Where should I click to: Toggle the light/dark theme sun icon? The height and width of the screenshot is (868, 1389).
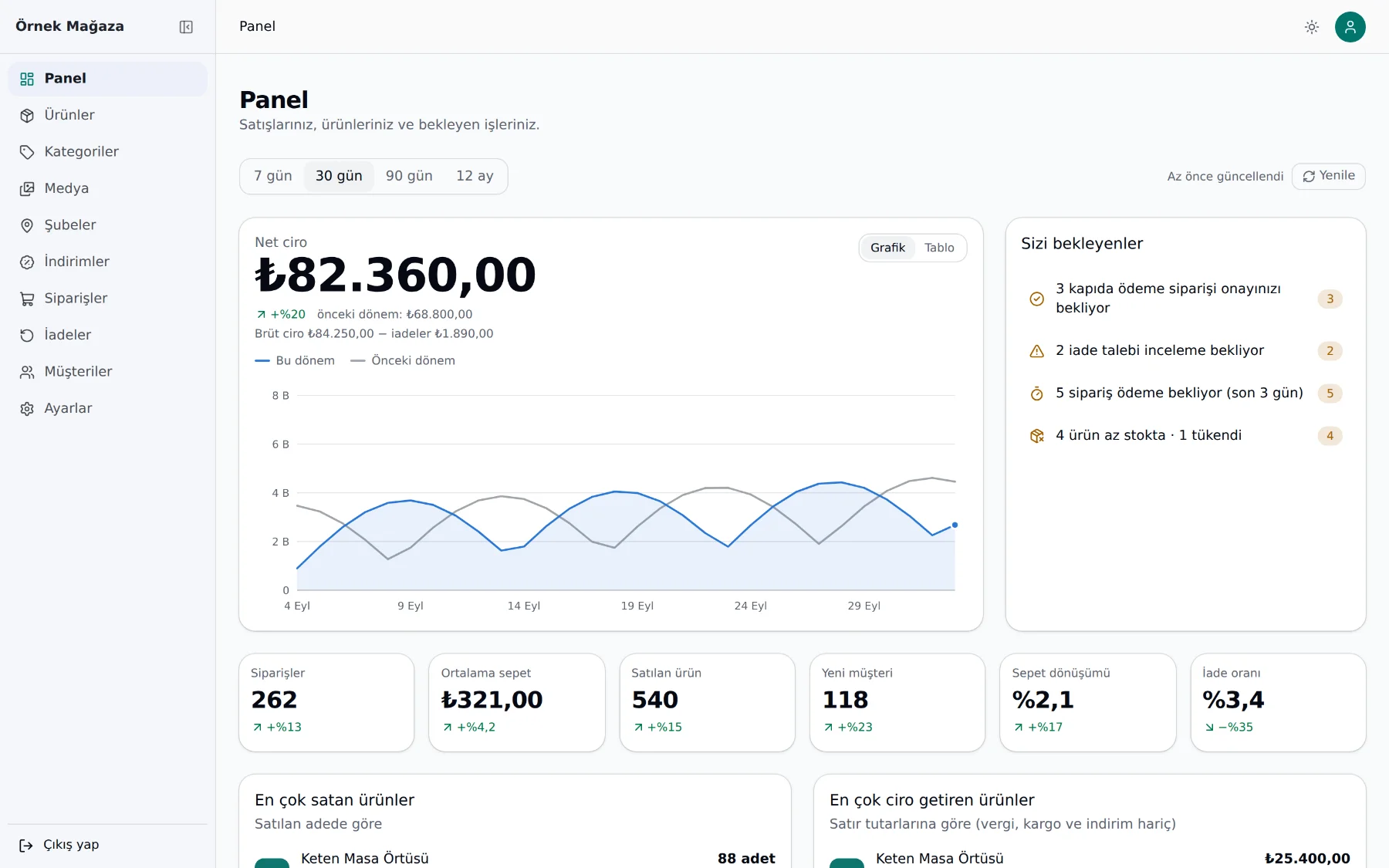point(1312,27)
